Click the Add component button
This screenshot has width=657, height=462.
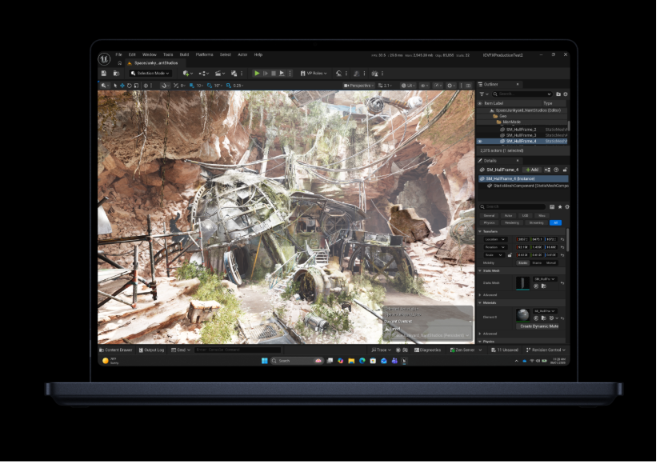coord(532,170)
